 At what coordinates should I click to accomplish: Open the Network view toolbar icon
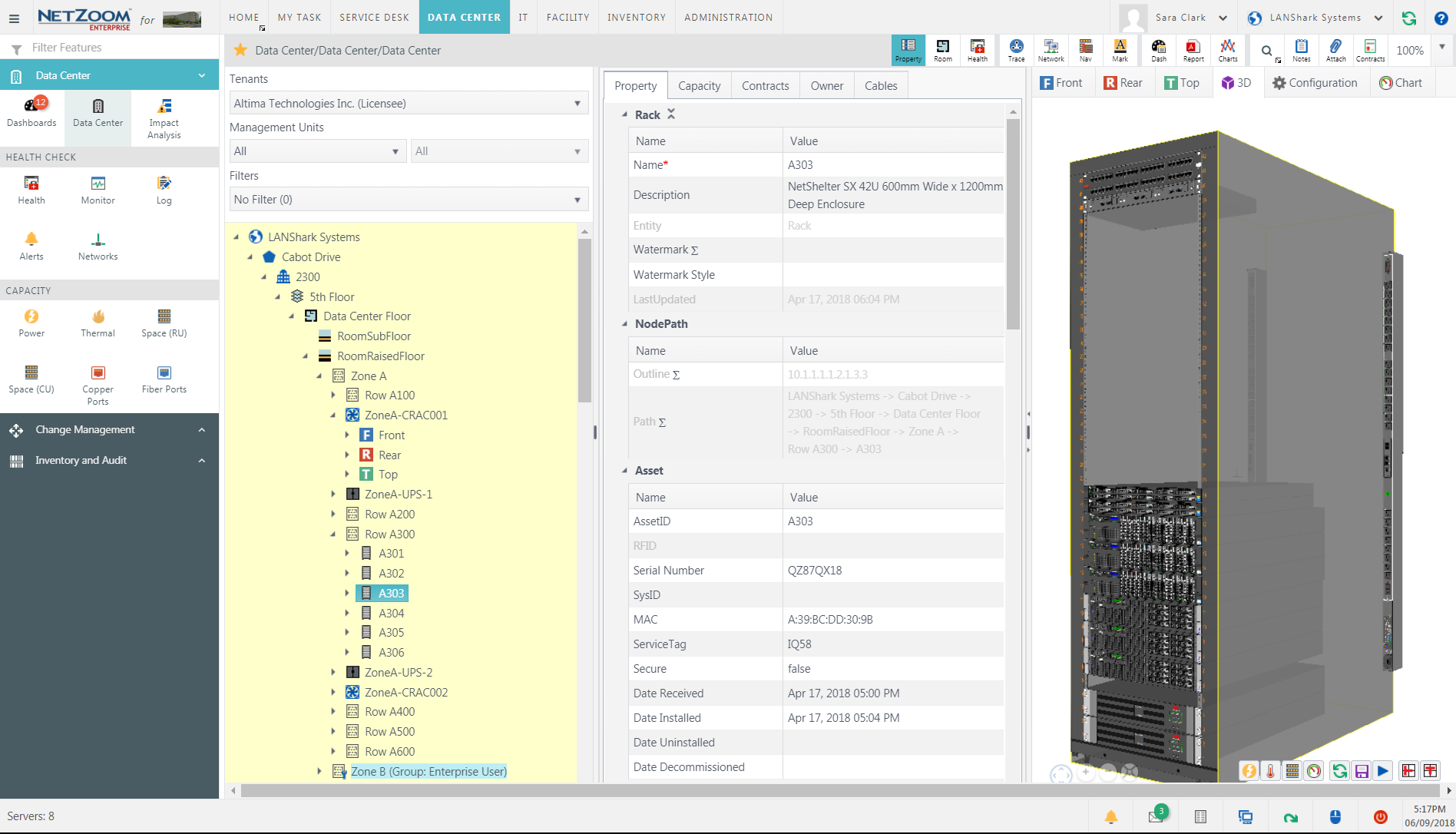[x=1051, y=50]
